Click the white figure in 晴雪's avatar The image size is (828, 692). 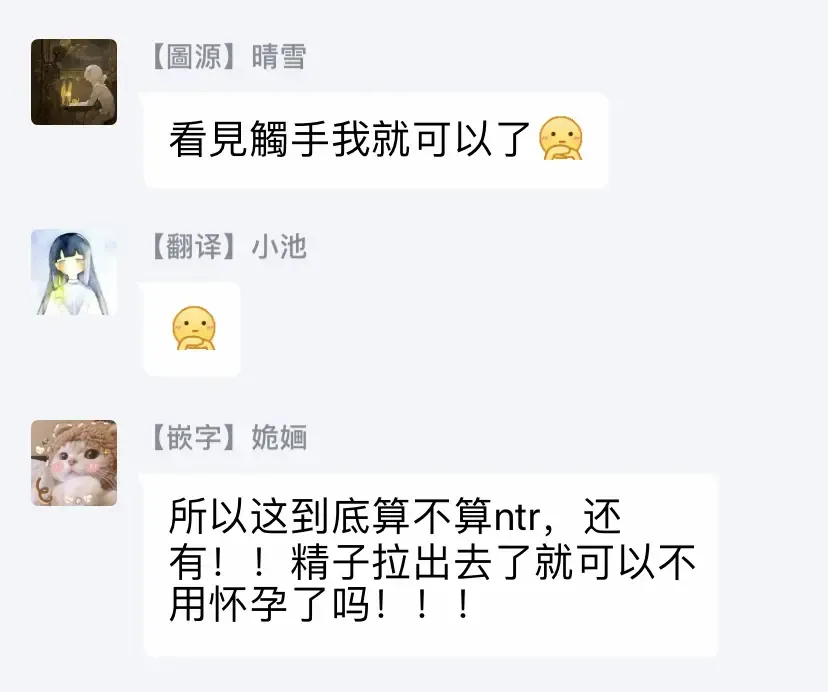click(x=99, y=86)
